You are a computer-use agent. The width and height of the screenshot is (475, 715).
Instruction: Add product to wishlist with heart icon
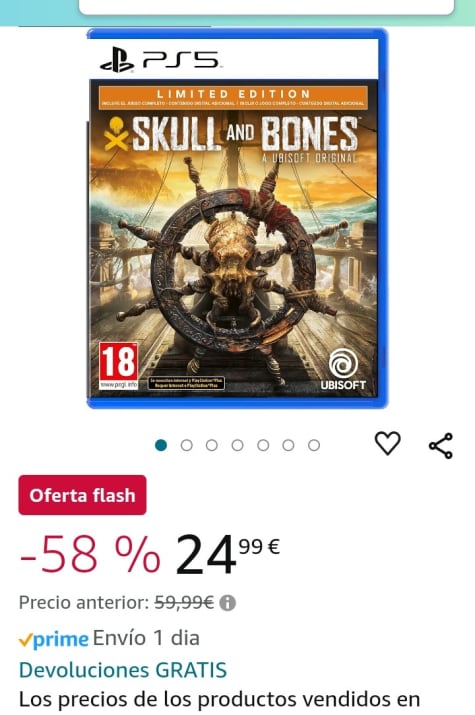coord(387,443)
